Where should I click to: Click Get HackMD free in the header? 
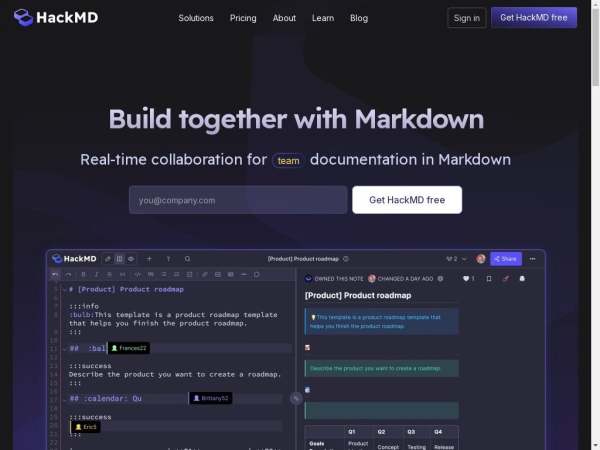(534, 18)
